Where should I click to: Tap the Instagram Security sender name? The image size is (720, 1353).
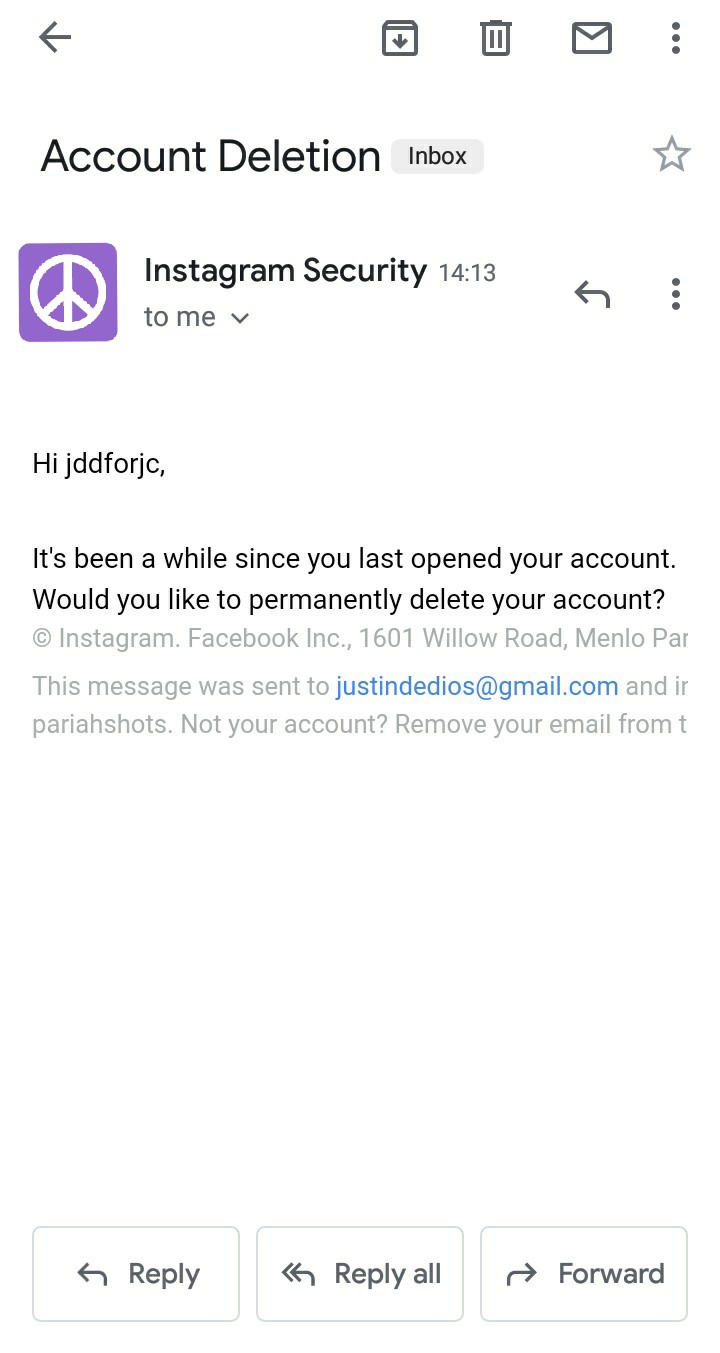pyautogui.click(x=285, y=270)
